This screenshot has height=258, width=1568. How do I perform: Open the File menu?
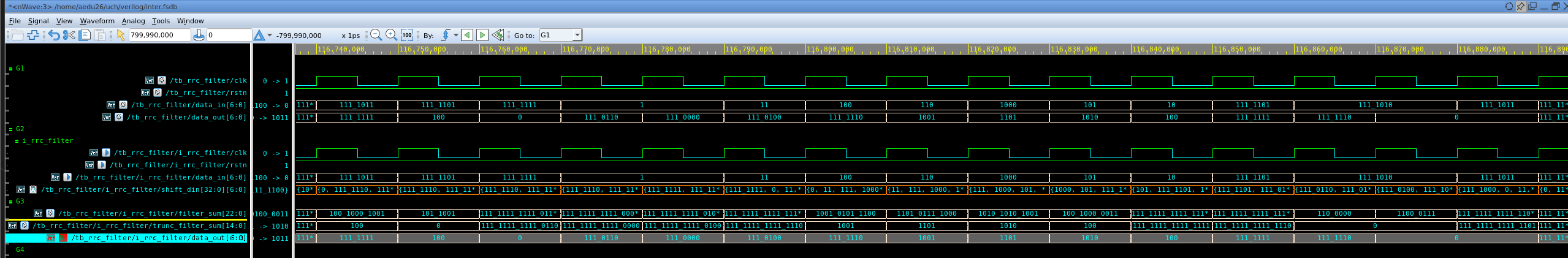(x=15, y=21)
